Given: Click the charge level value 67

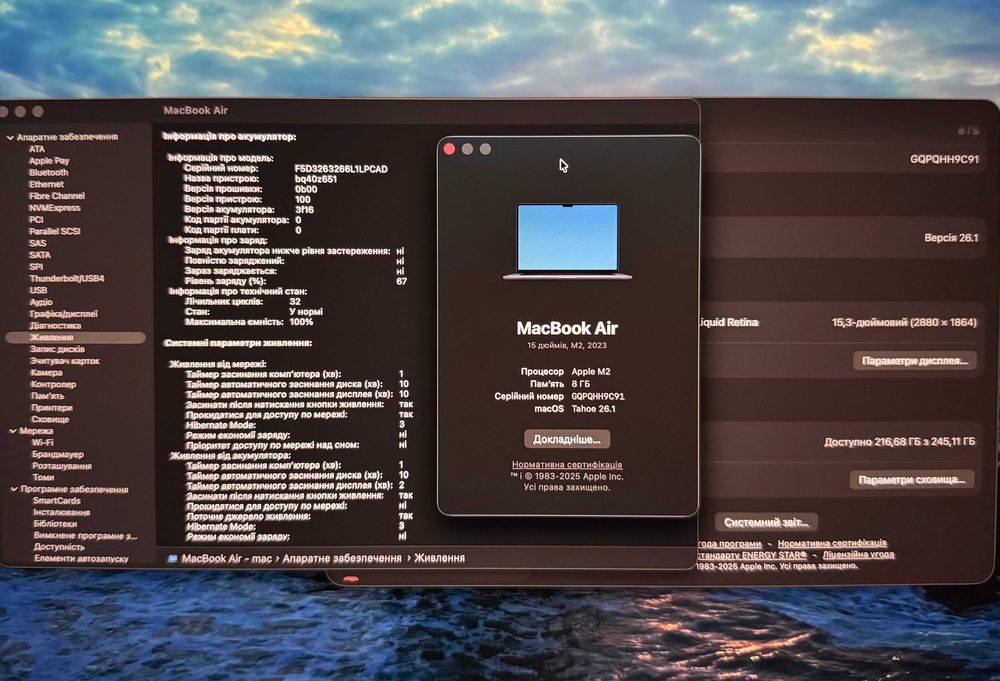Looking at the screenshot, I should click(x=401, y=281).
